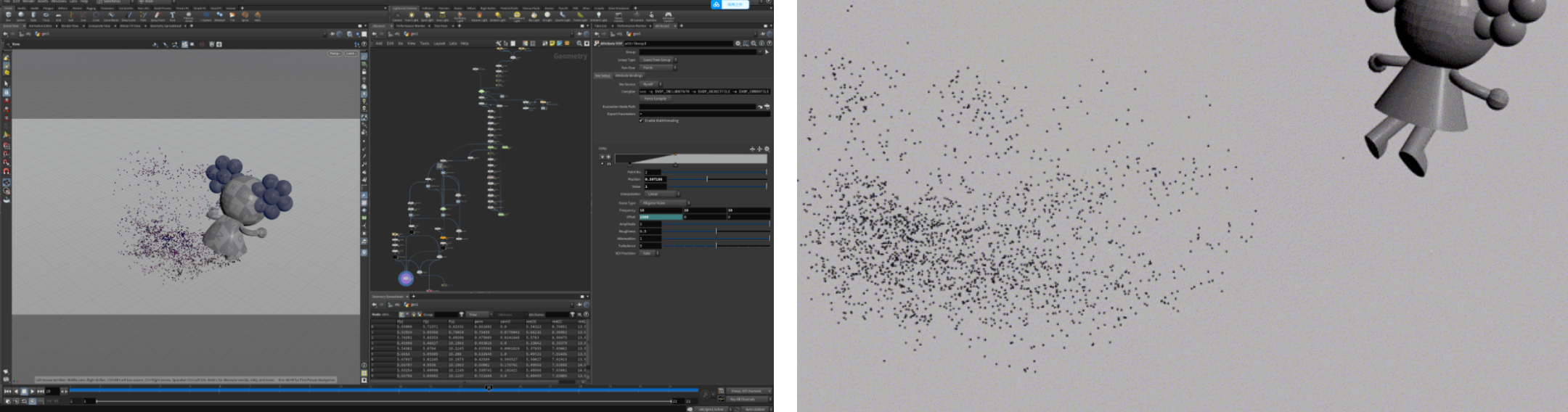Expand the Run Over dropdown
The height and width of the screenshot is (412, 1568).
pyautogui.click(x=658, y=67)
